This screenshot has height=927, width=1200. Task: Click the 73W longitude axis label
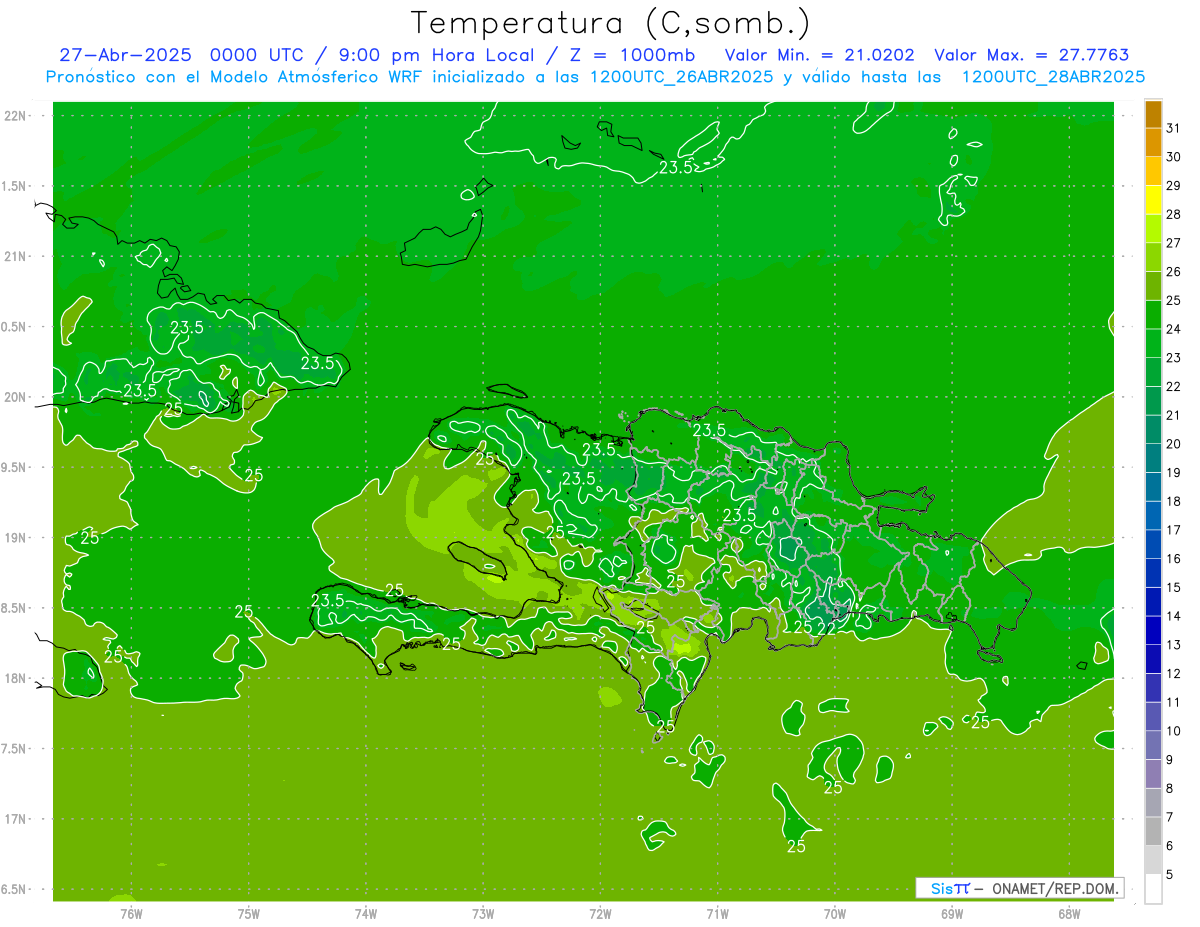[x=483, y=913]
